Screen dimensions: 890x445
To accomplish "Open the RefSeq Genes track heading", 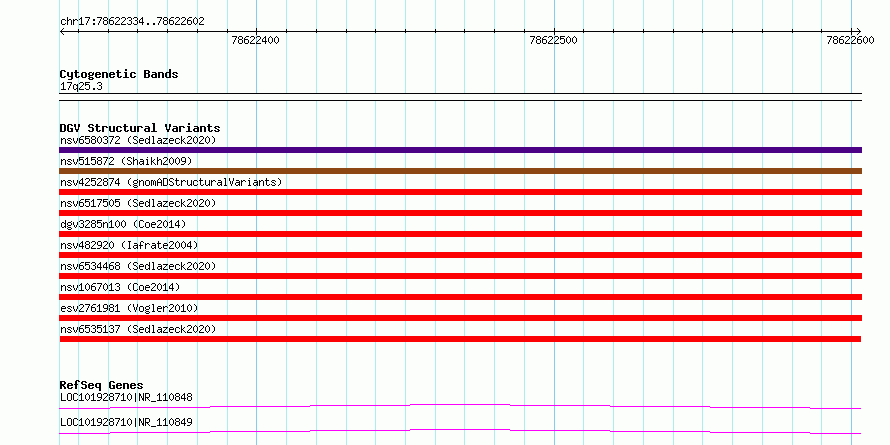I will pos(101,386).
